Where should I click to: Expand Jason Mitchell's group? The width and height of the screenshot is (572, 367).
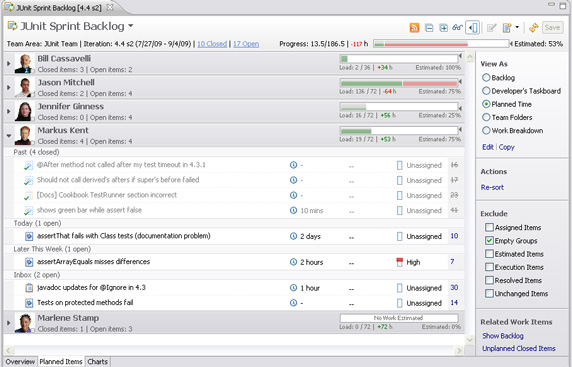pos(9,88)
